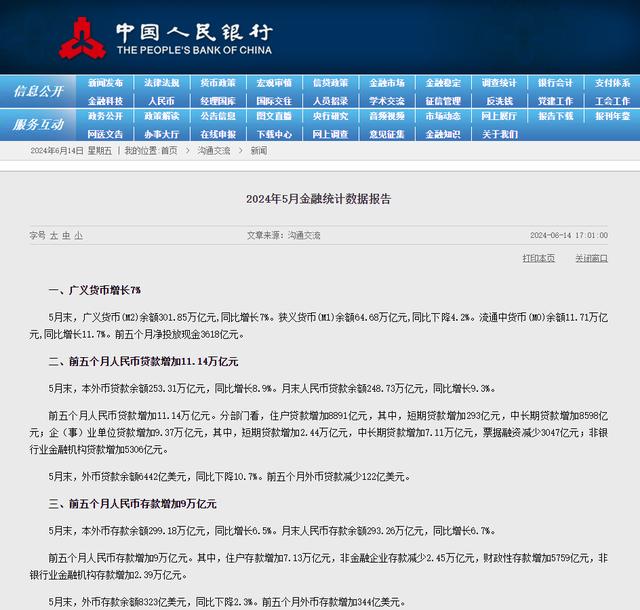The height and width of the screenshot is (610, 640).
Task: Select 征信管理 navigation item
Action: click(443, 101)
